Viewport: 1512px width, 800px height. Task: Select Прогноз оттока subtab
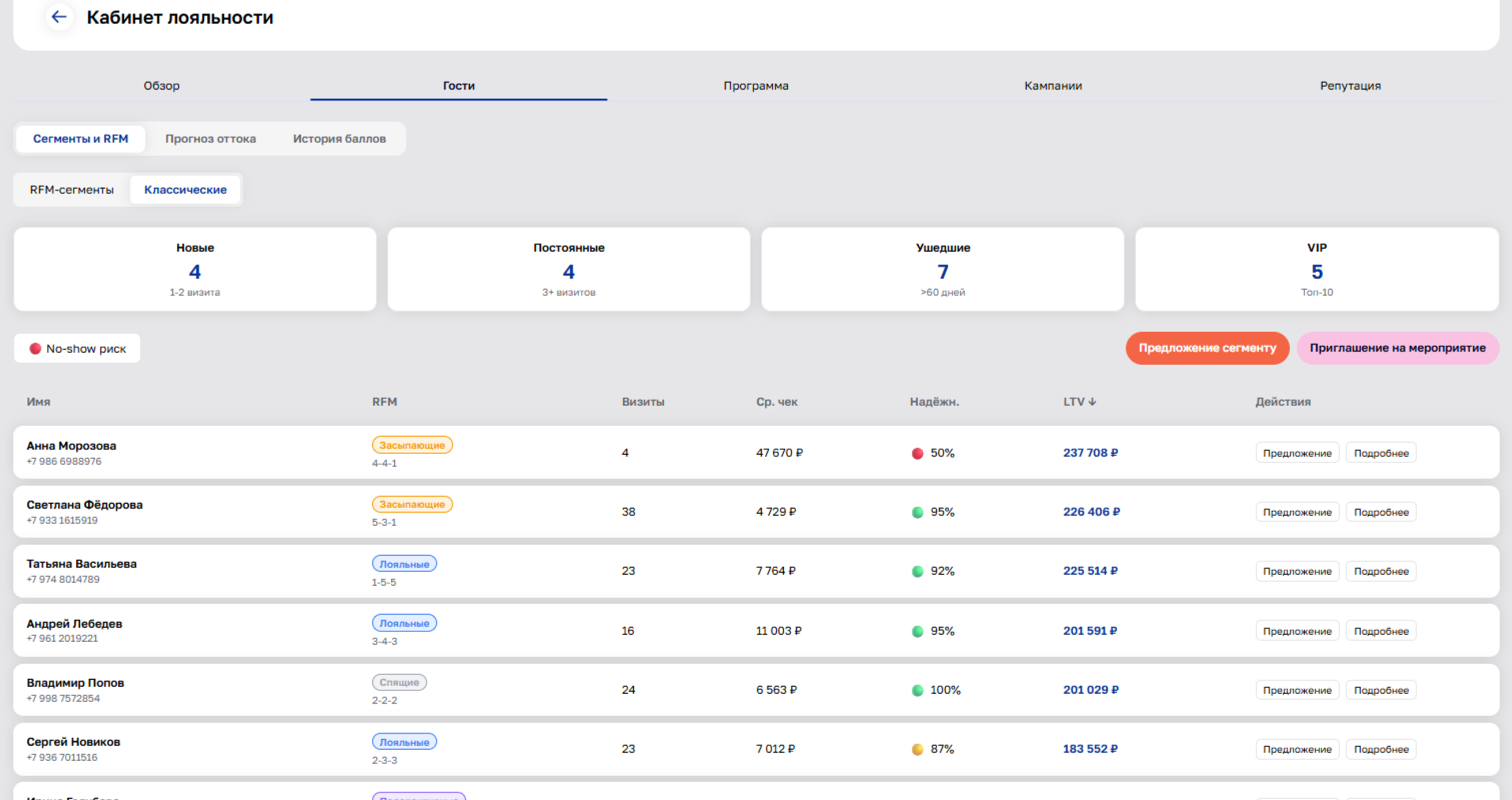point(210,139)
